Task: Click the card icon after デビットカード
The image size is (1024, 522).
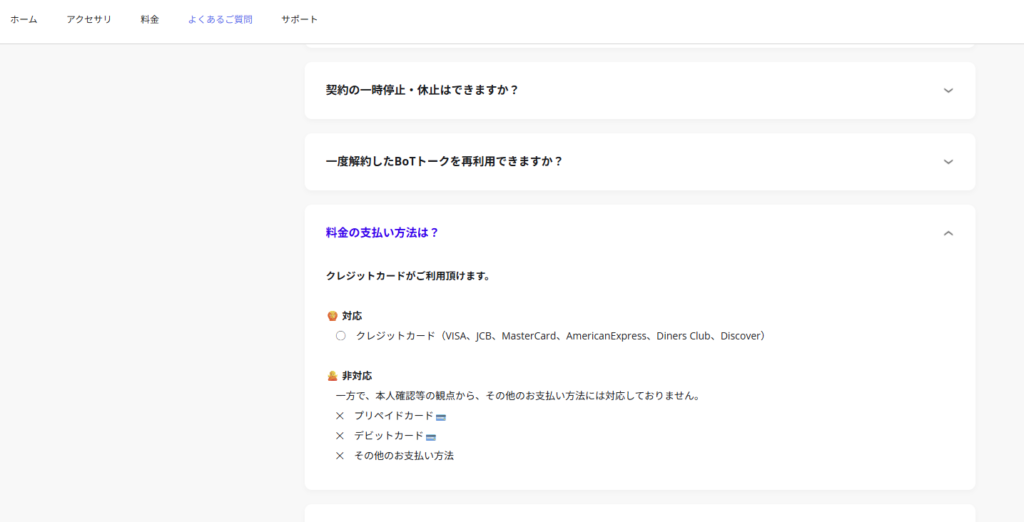Action: pos(431,437)
